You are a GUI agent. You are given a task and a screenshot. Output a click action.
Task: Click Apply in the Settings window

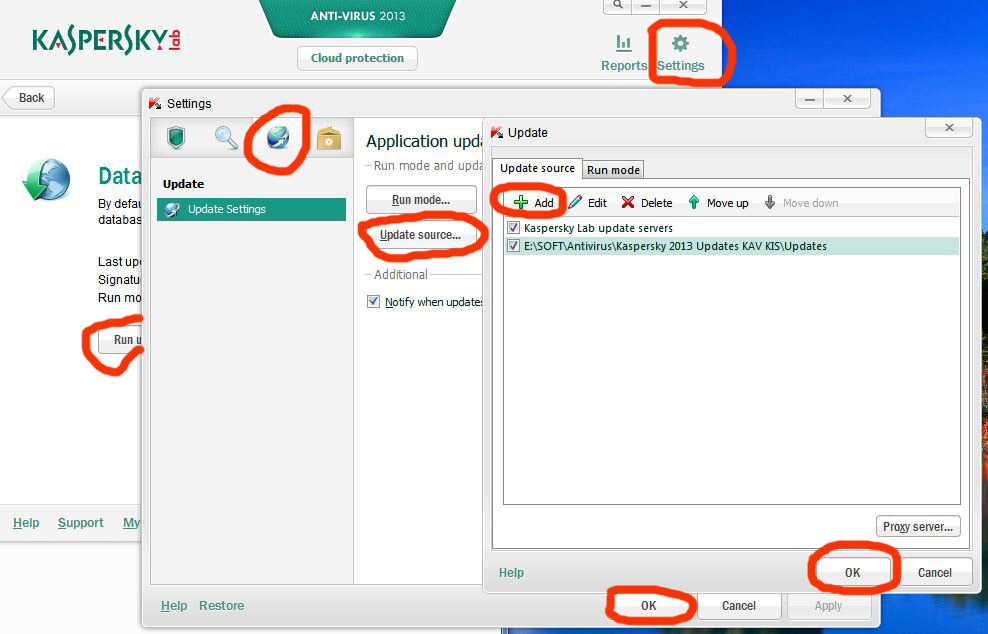(x=828, y=606)
